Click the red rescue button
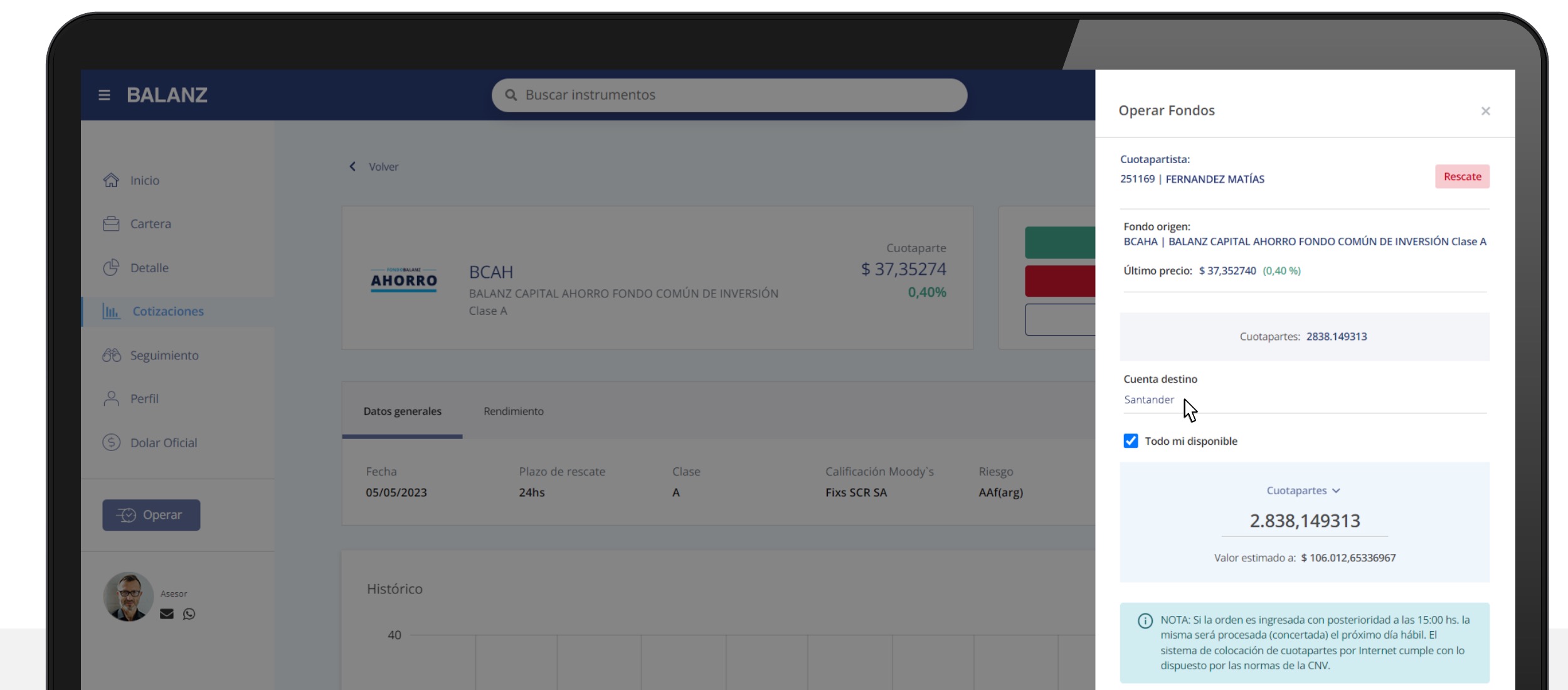This screenshot has height=690, width=1568. tap(1060, 281)
